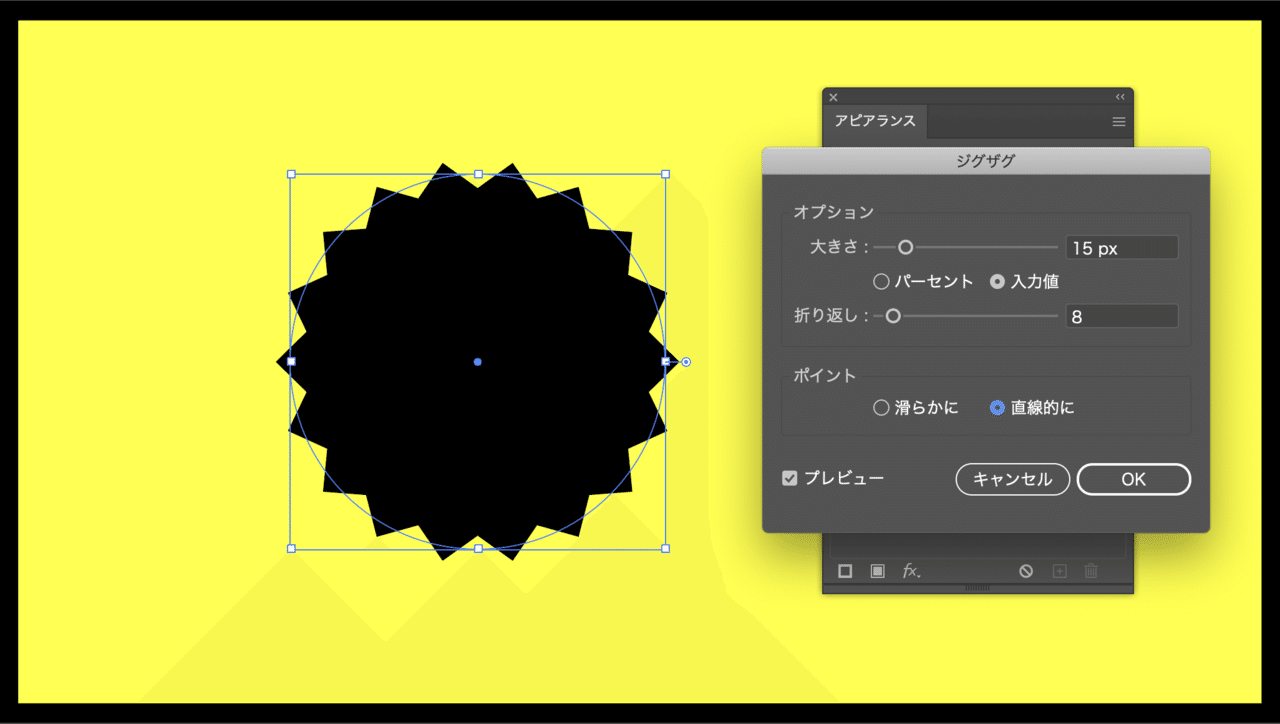Select the 滑らかに smooth points option

(x=881, y=407)
